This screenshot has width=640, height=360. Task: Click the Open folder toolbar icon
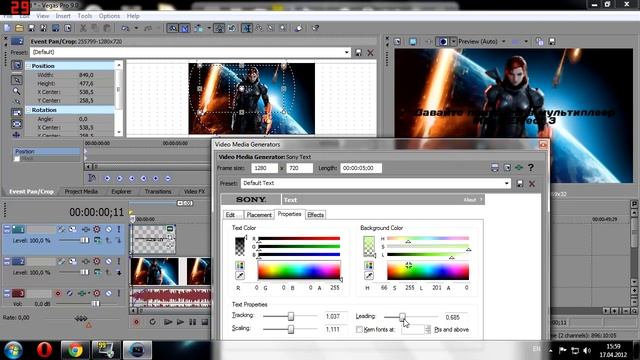click(x=19, y=28)
